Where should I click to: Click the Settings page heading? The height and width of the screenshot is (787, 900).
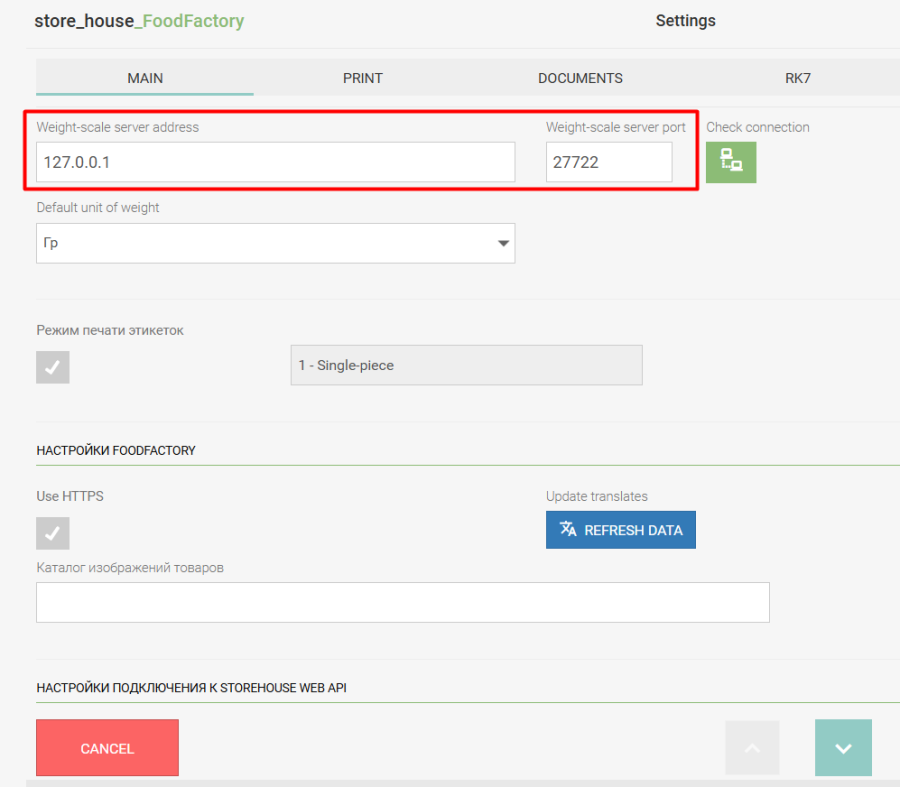[x=685, y=21]
